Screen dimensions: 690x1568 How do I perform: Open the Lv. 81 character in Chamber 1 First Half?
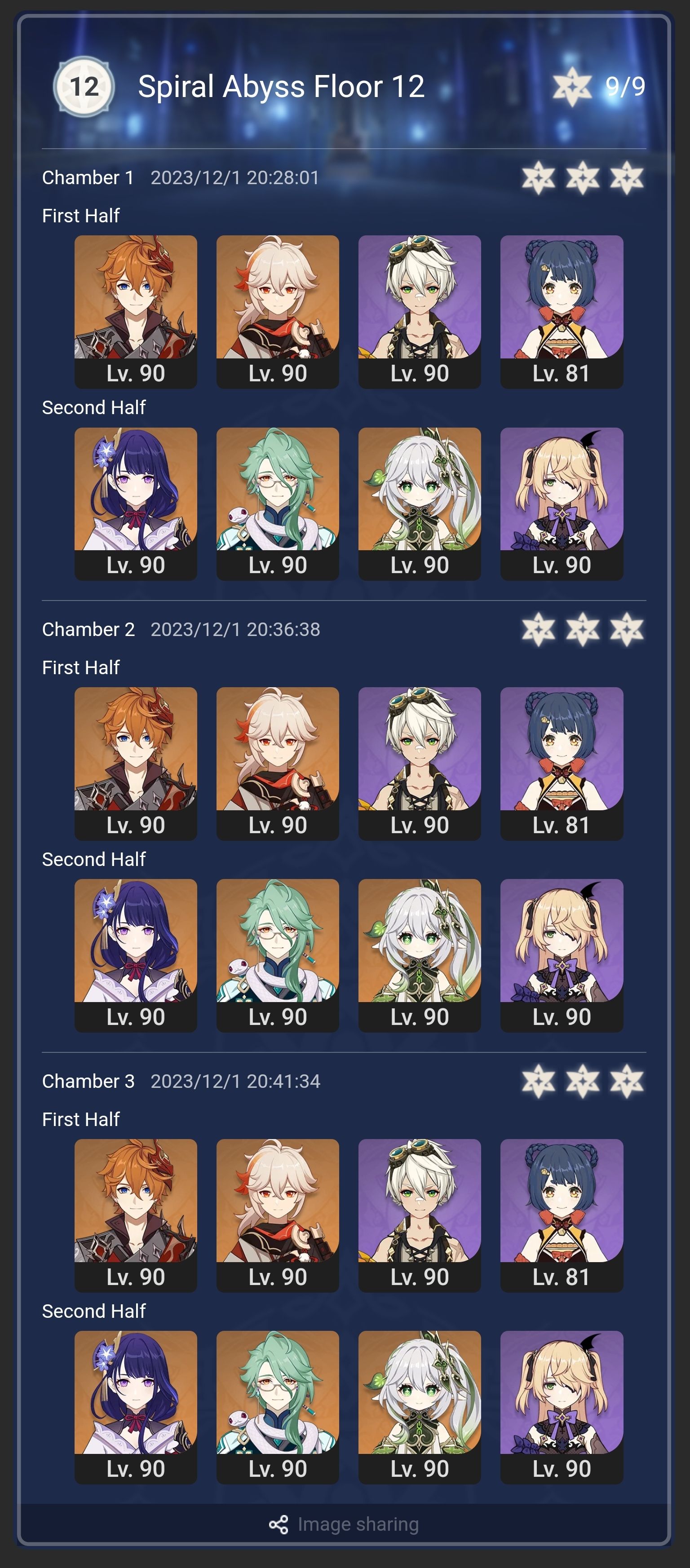click(562, 312)
